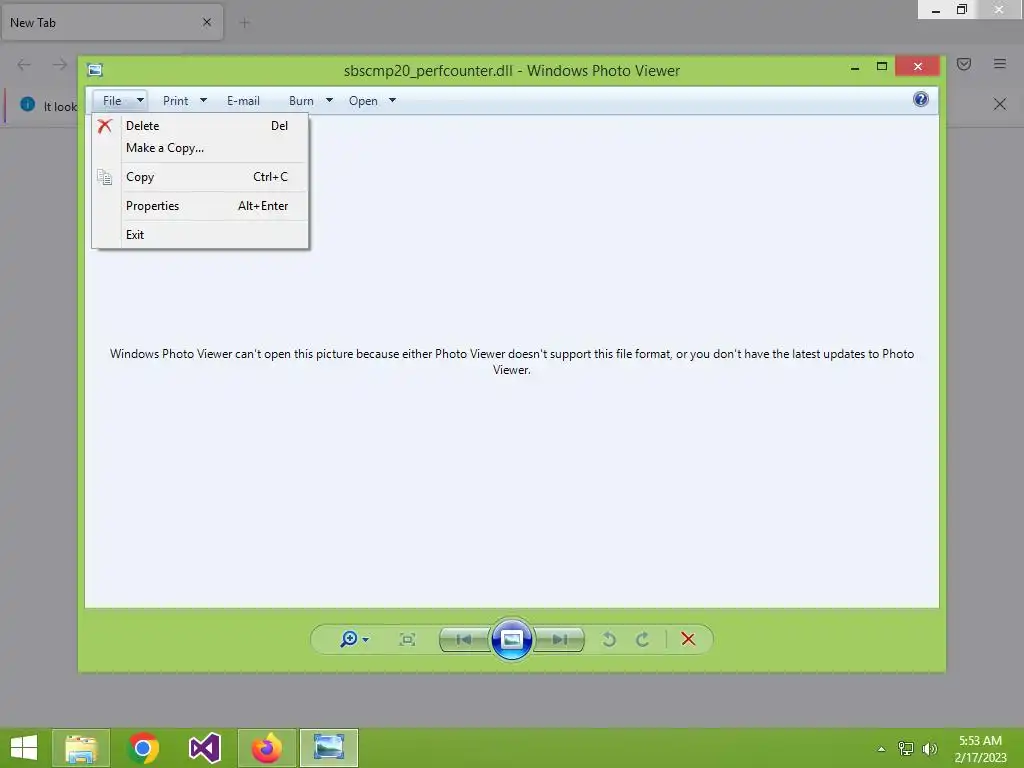This screenshot has height=768, width=1024.
Task: Go to the next picture
Action: click(559, 639)
